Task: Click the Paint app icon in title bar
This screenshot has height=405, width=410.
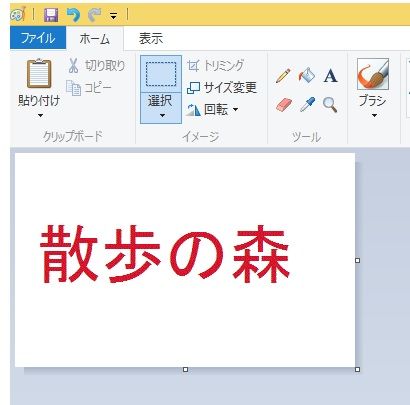Action: click(17, 14)
